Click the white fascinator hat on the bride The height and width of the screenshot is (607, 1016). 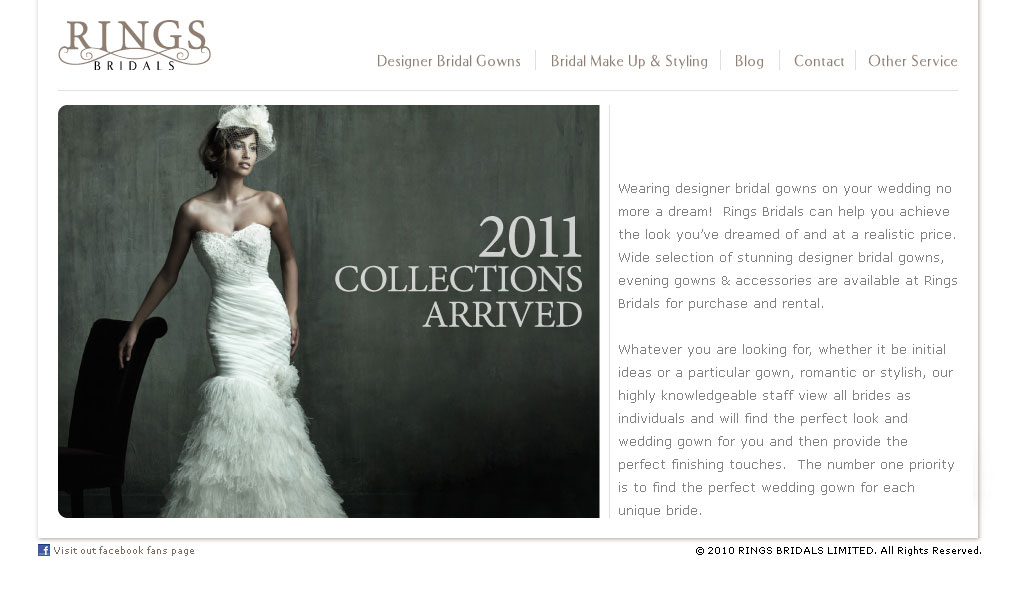coord(247,126)
